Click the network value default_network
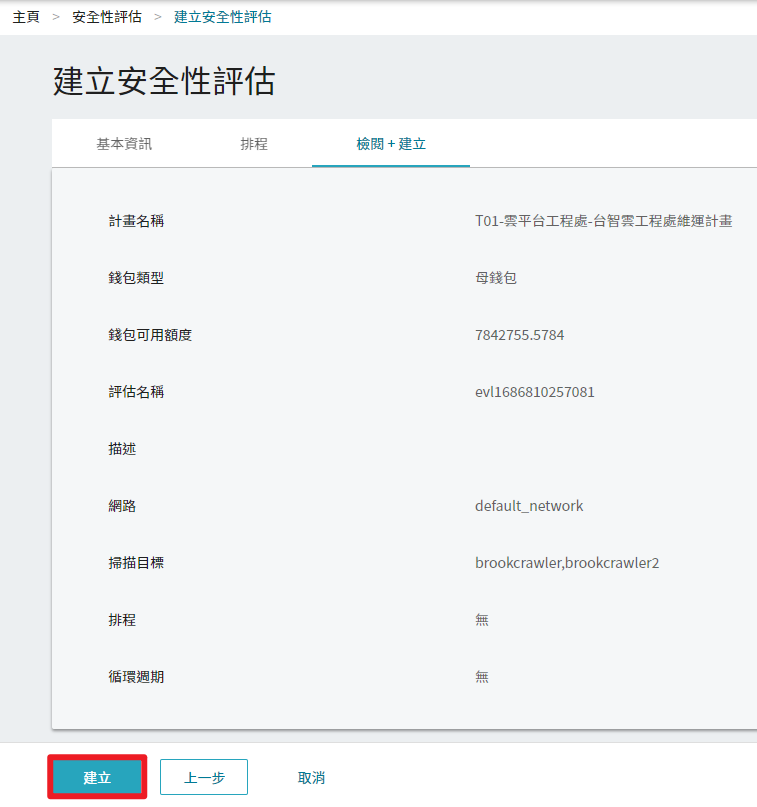 (x=529, y=506)
